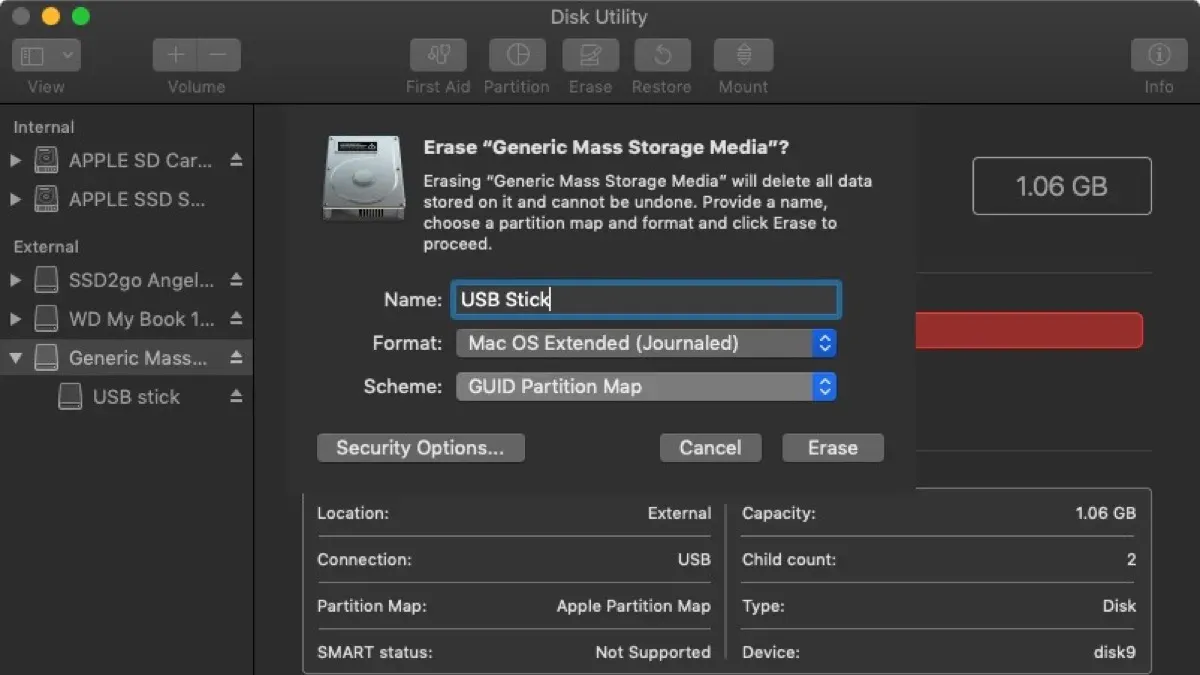This screenshot has width=1200, height=675.
Task: Expand the SSD2go Angel entry
Action: tap(15, 280)
